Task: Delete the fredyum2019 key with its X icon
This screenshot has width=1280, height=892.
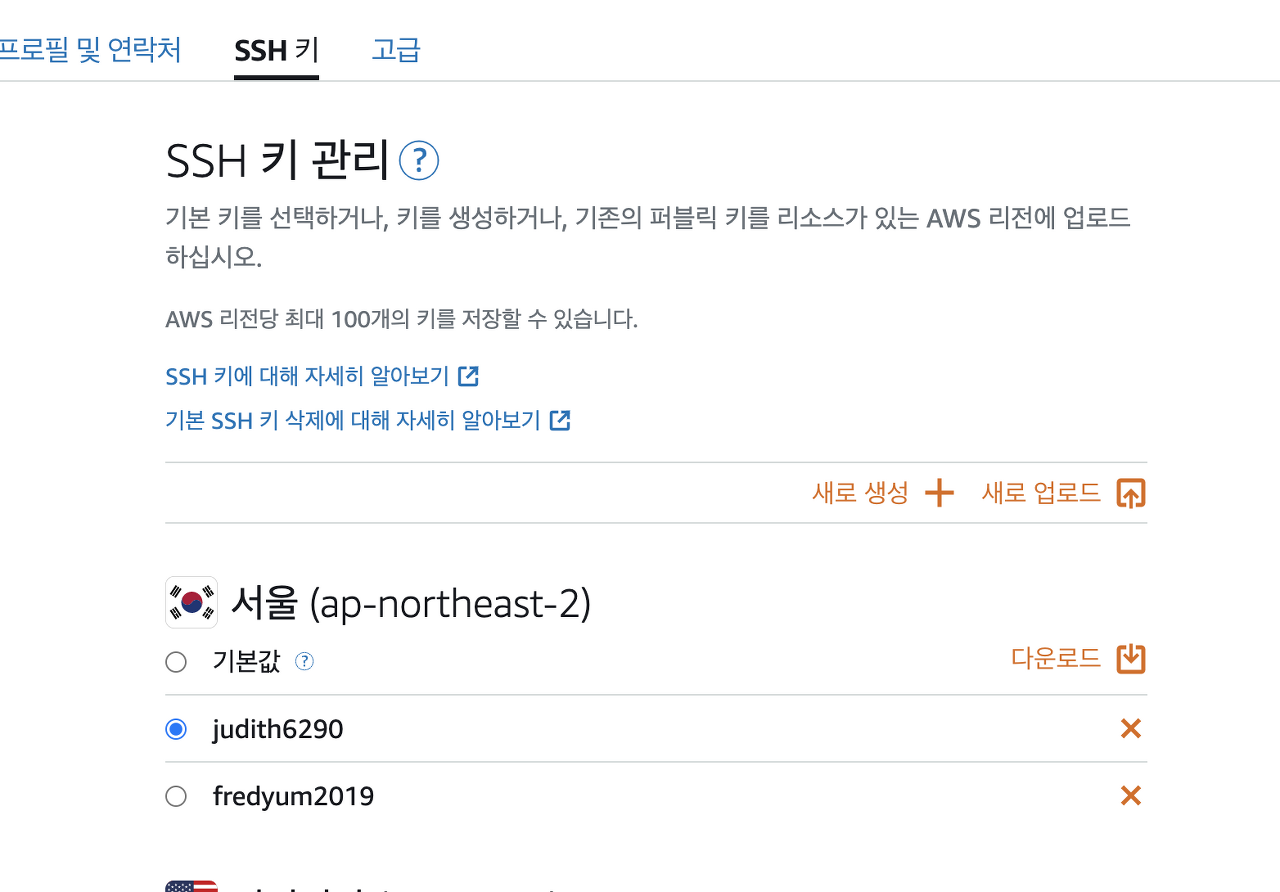Action: tap(1131, 796)
